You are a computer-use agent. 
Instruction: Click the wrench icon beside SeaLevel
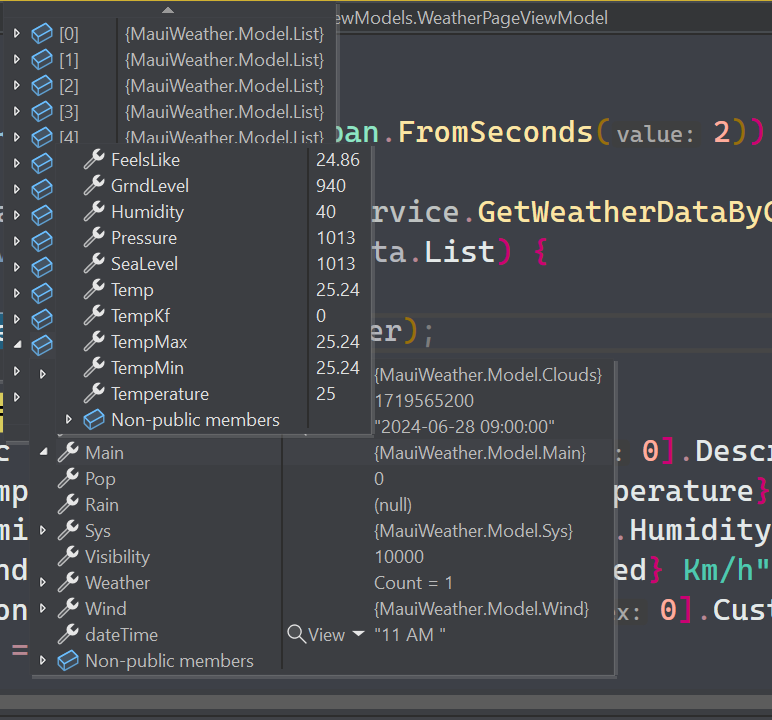coord(94,263)
